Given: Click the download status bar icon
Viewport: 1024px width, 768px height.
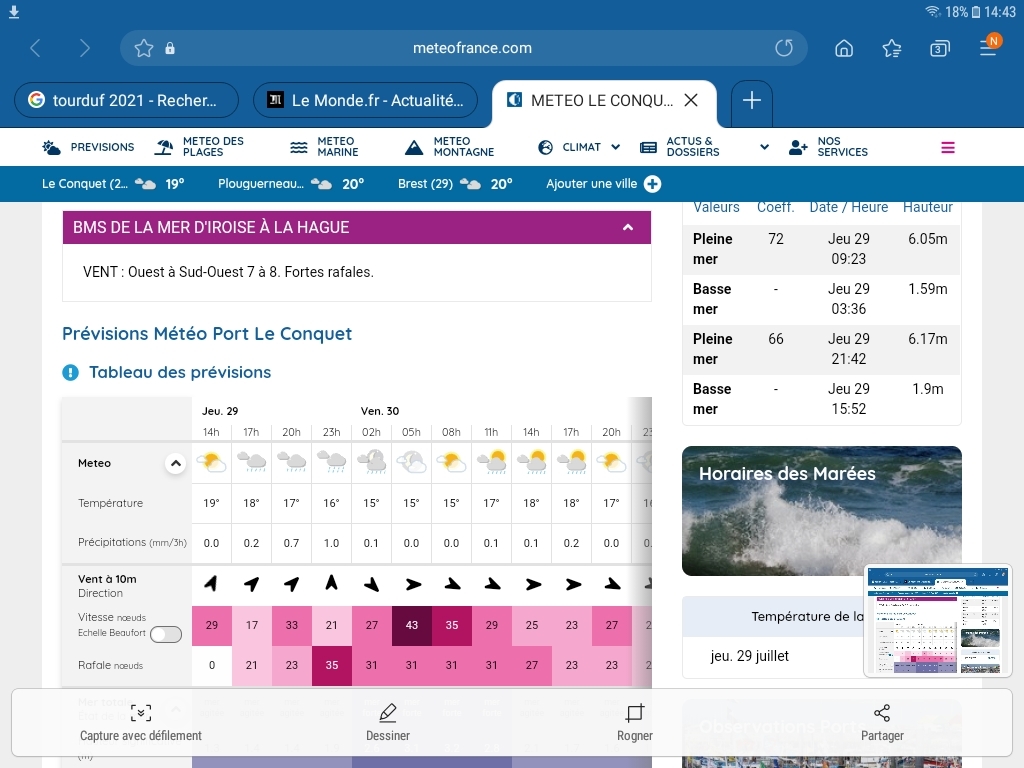Looking at the screenshot, I should coord(14,12).
